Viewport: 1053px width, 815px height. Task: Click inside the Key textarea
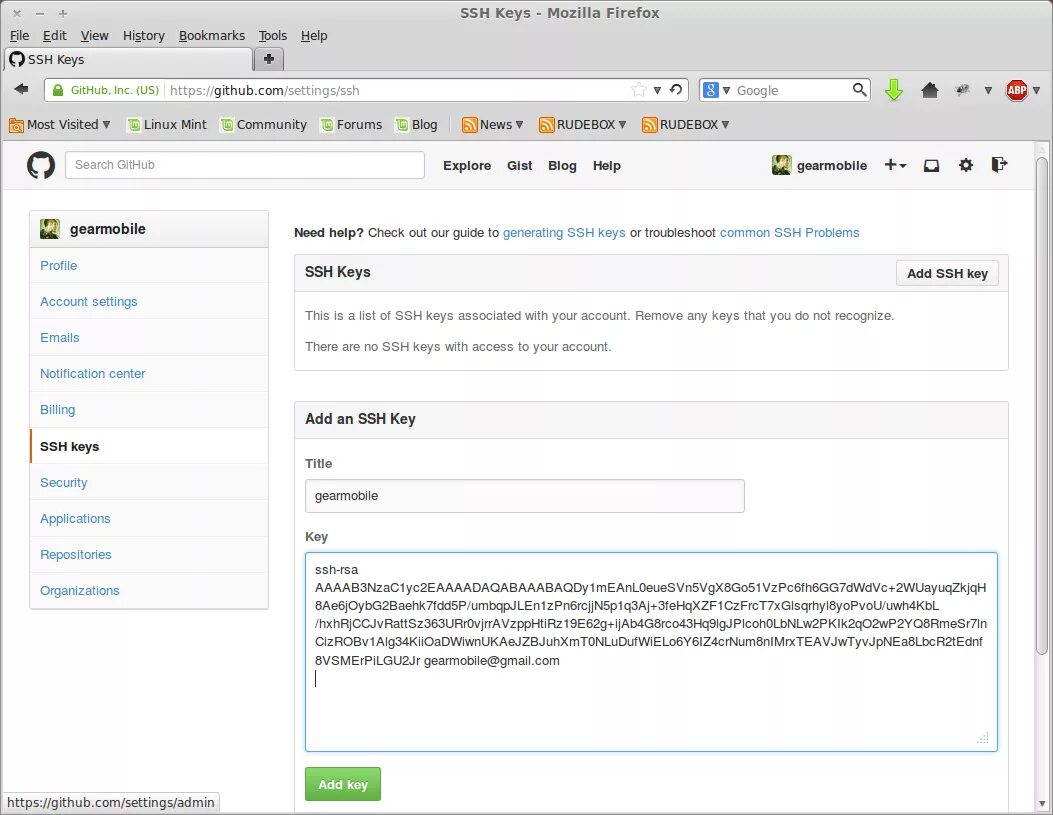[x=651, y=652]
